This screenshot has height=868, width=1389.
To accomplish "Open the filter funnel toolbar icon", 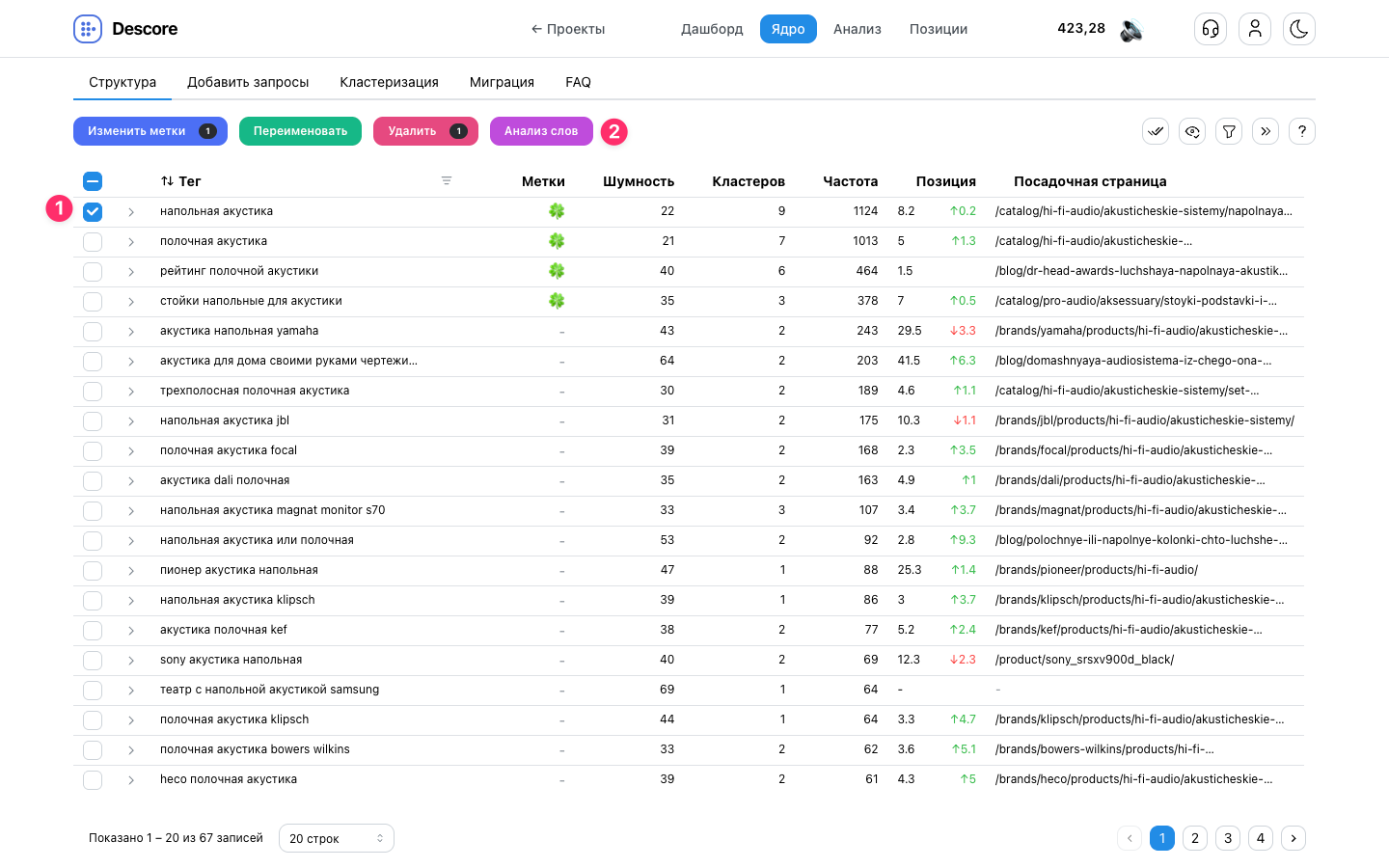I will (x=1229, y=131).
